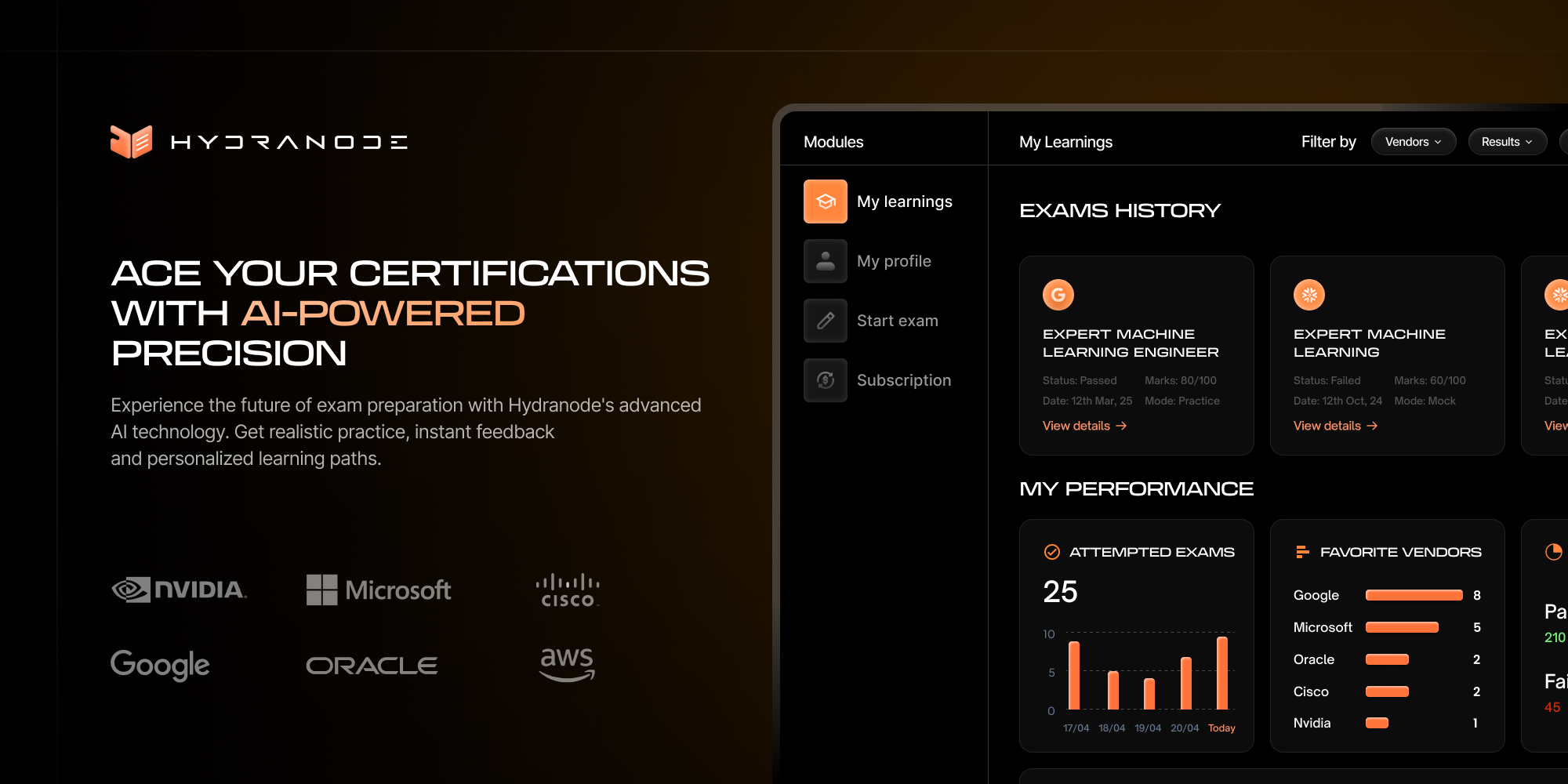Open the Subscription dollar icon
This screenshot has width=1568, height=784.
point(825,380)
